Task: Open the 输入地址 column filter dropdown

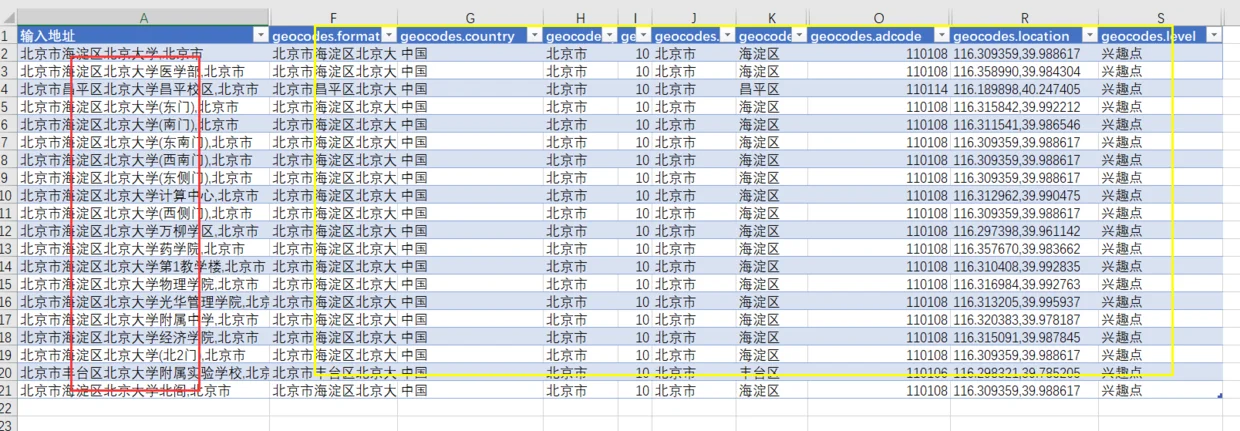Action: (261, 35)
